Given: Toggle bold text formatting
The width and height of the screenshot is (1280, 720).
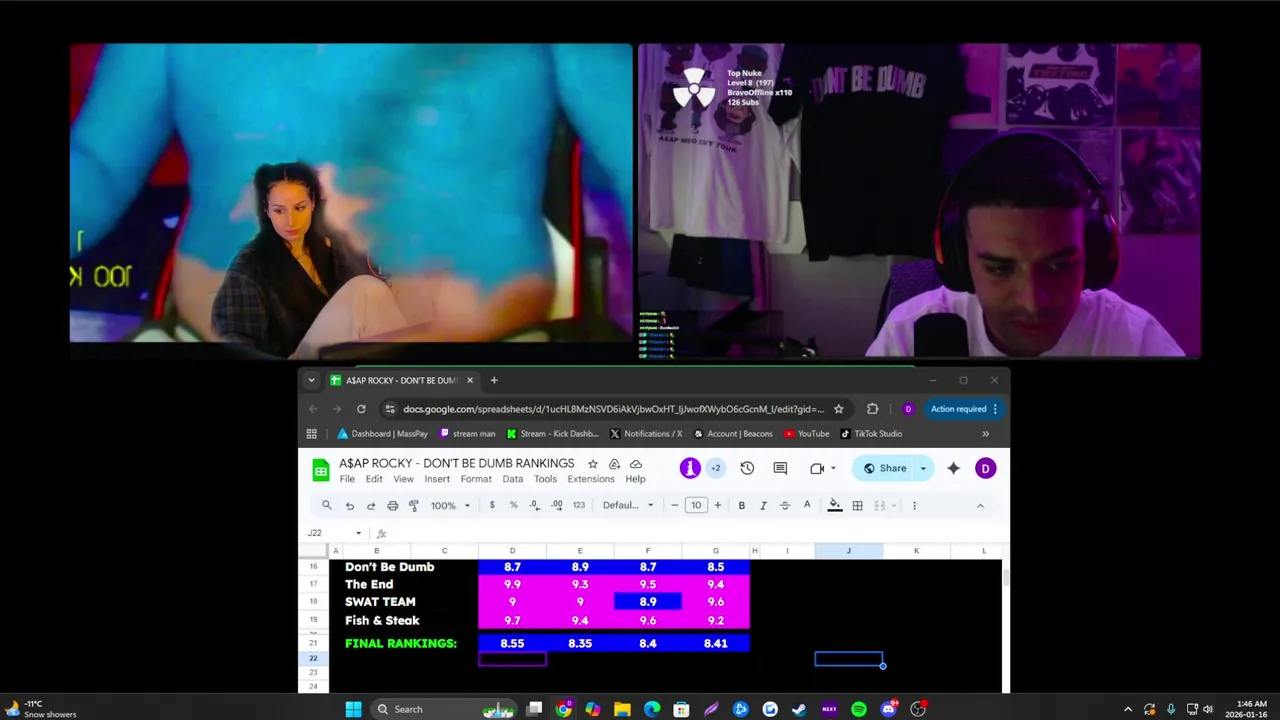Looking at the screenshot, I should tap(741, 506).
